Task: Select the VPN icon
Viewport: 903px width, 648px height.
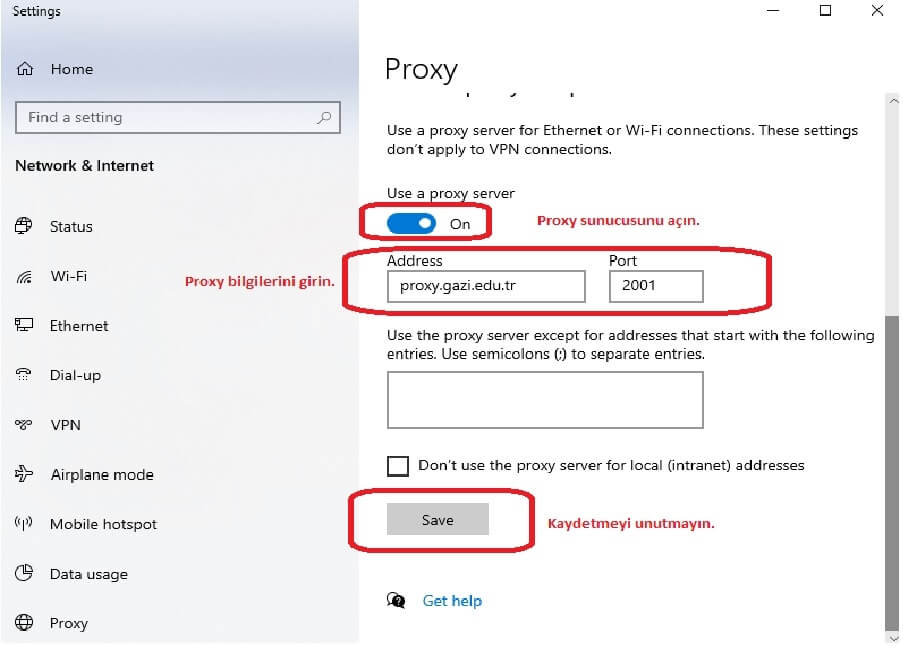Action: click(x=26, y=425)
